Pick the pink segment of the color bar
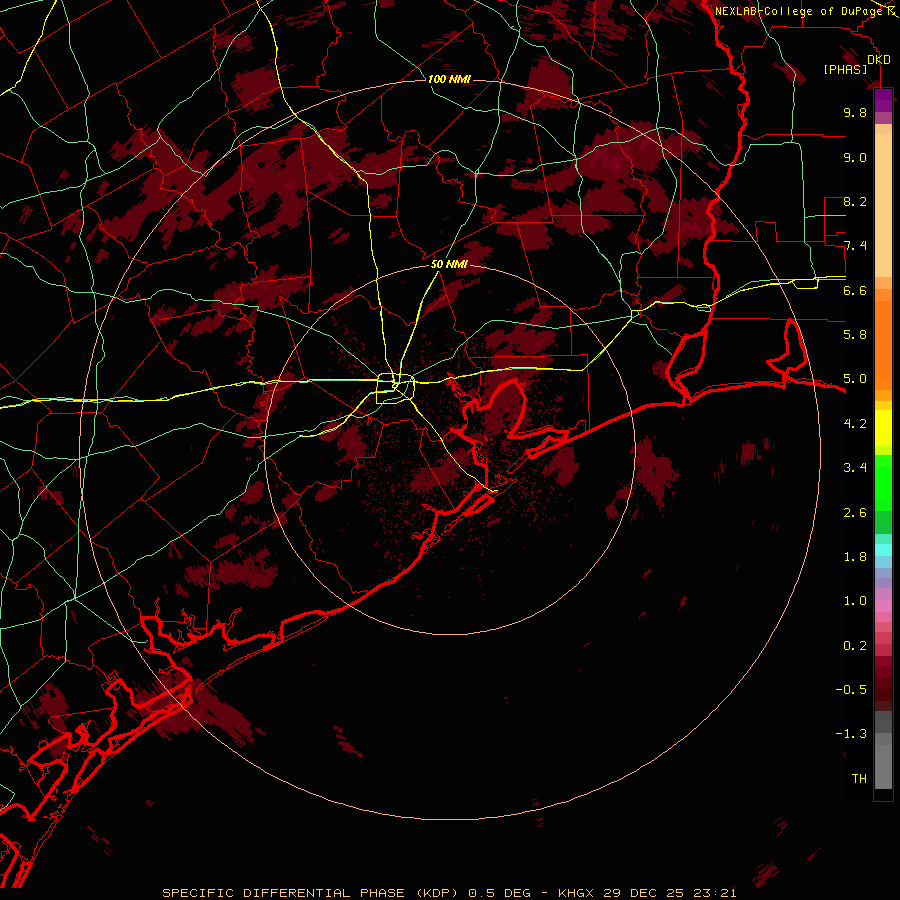 (x=883, y=606)
